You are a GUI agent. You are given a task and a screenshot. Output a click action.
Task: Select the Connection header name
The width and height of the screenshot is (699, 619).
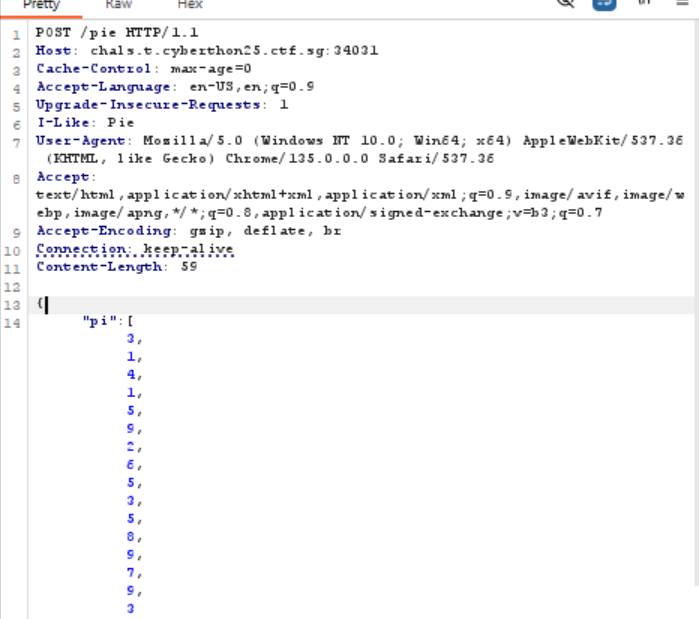pos(81,249)
